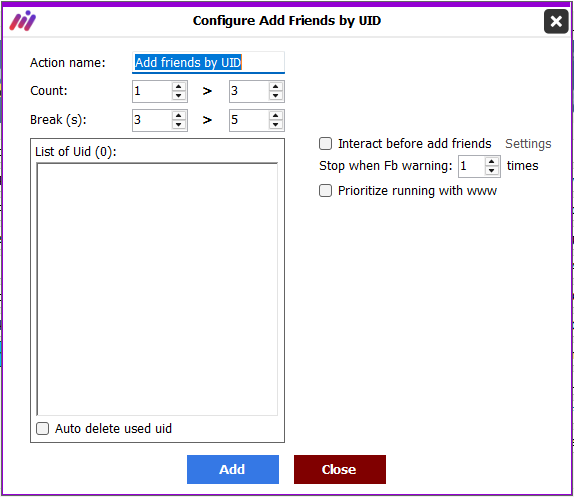
Task: Toggle Prioritize running with www
Action: coord(325,191)
